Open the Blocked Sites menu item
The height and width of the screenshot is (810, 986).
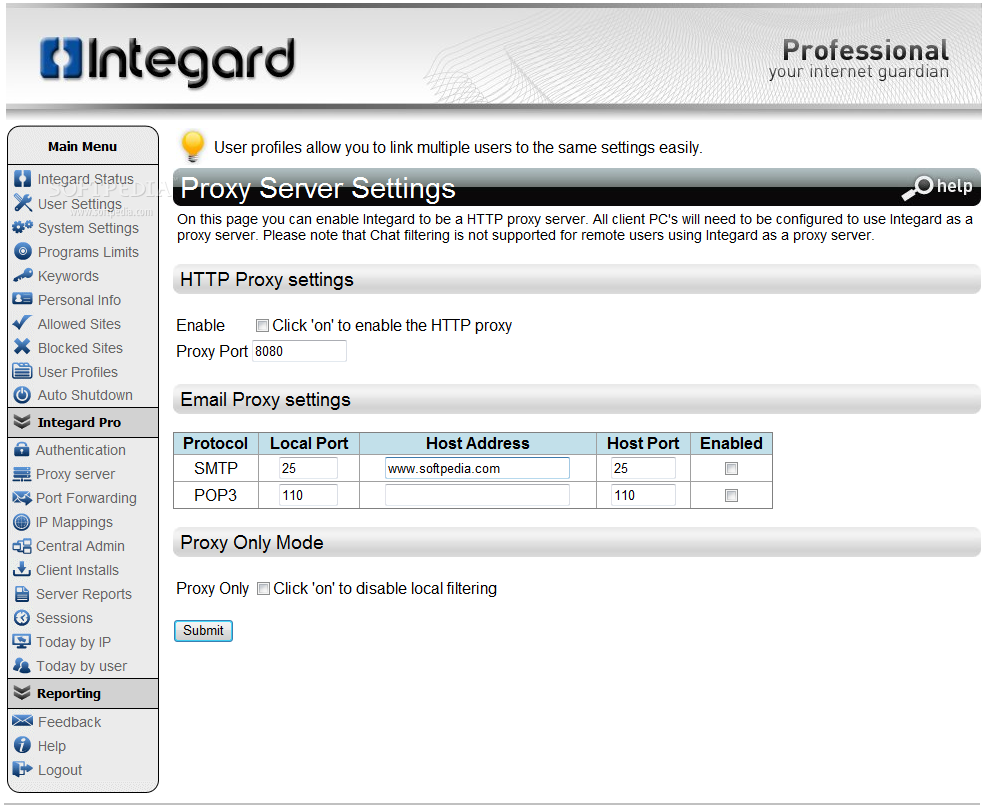[80, 348]
